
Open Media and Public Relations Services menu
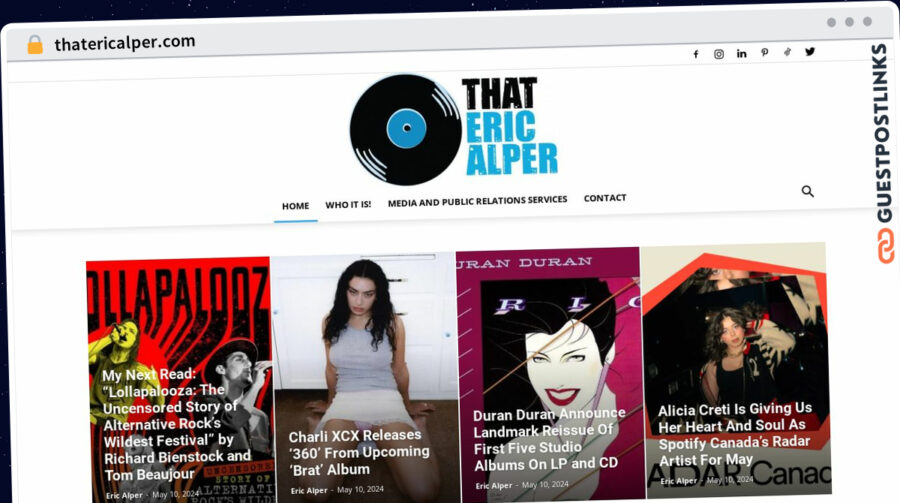[x=478, y=201]
